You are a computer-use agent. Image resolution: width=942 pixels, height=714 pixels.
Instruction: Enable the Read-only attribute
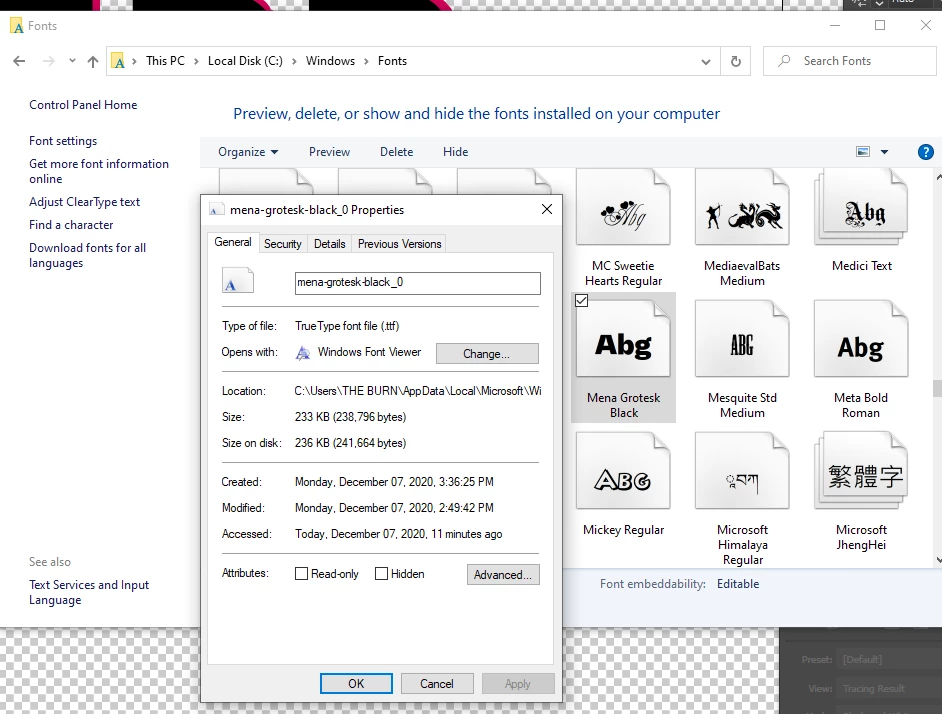click(302, 574)
